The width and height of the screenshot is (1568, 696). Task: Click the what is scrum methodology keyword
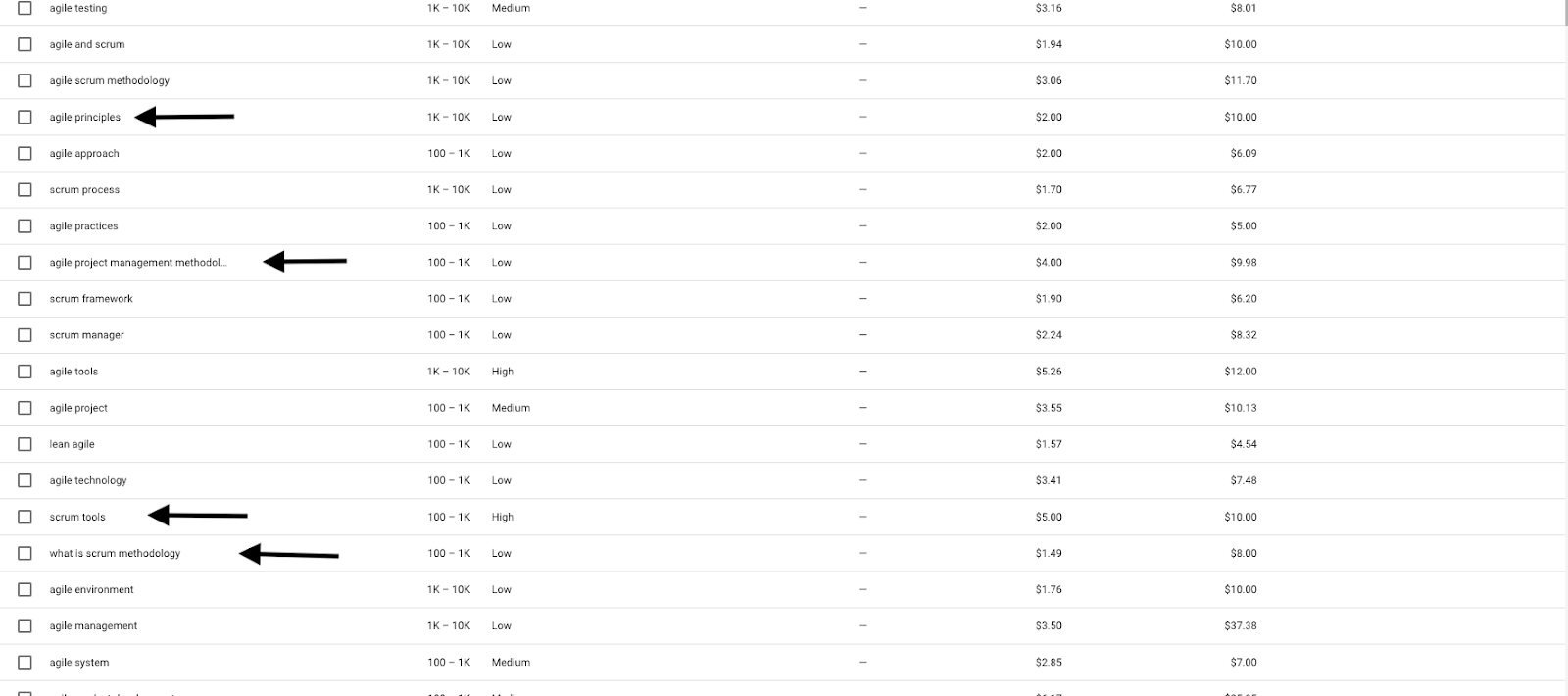point(115,554)
